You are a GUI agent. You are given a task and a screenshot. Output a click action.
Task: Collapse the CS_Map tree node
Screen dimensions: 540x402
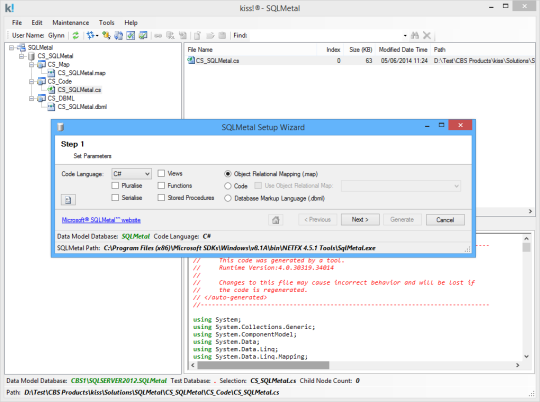click(32, 64)
